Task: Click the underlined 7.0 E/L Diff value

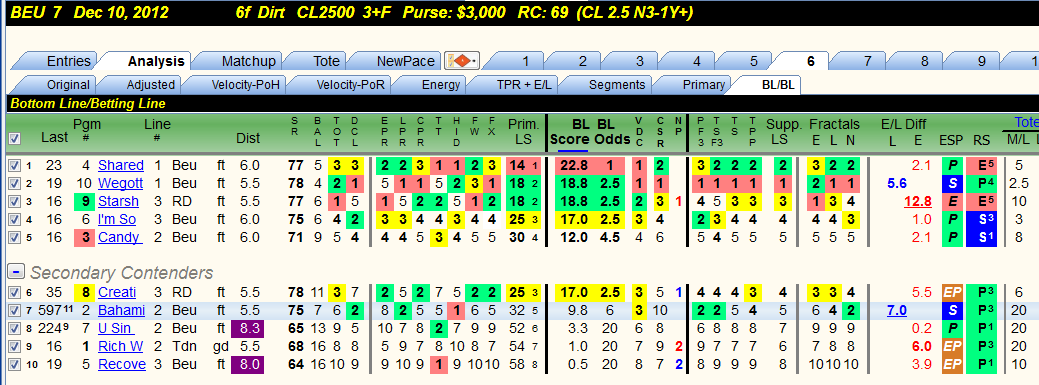Action: pyautogui.click(x=897, y=310)
